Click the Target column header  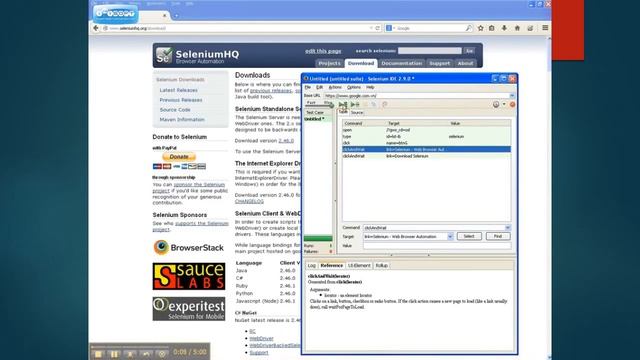[417, 123]
